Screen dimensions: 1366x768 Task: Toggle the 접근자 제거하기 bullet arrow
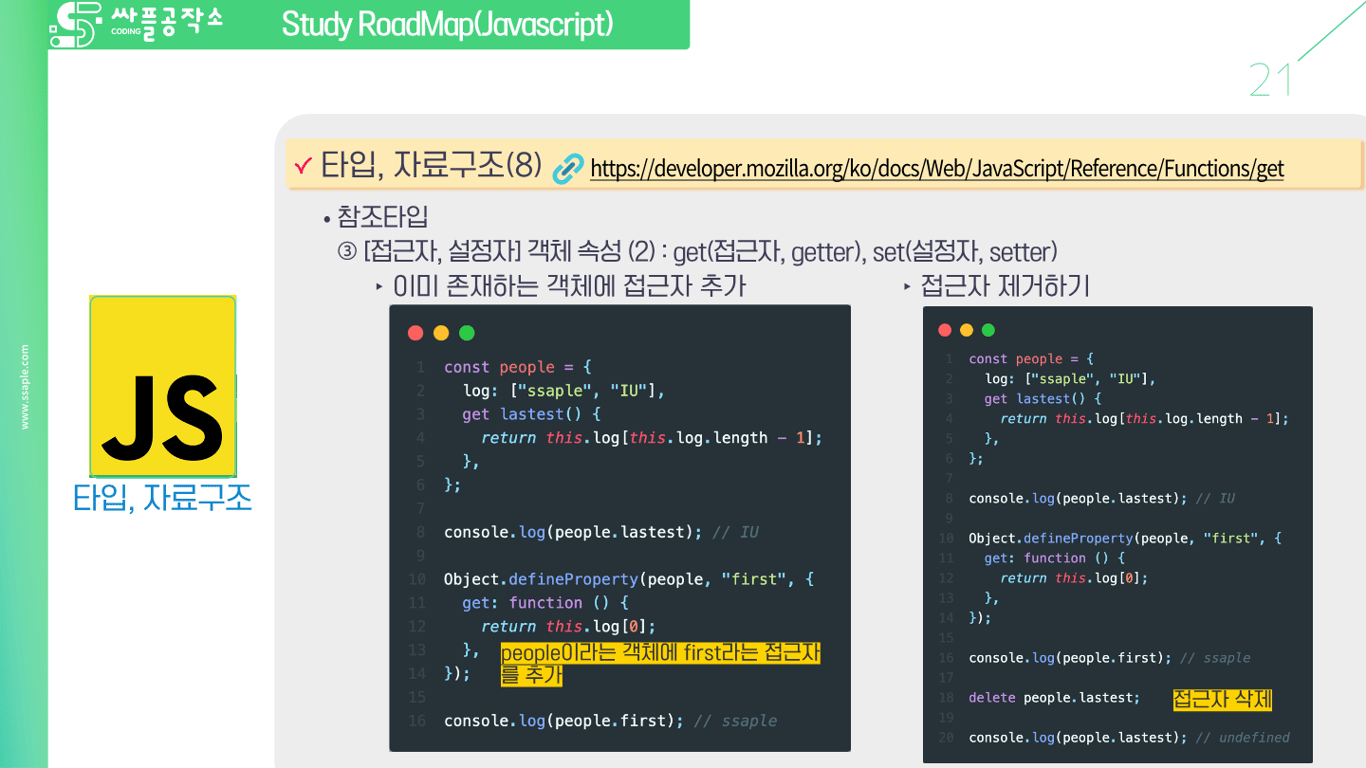(x=908, y=285)
